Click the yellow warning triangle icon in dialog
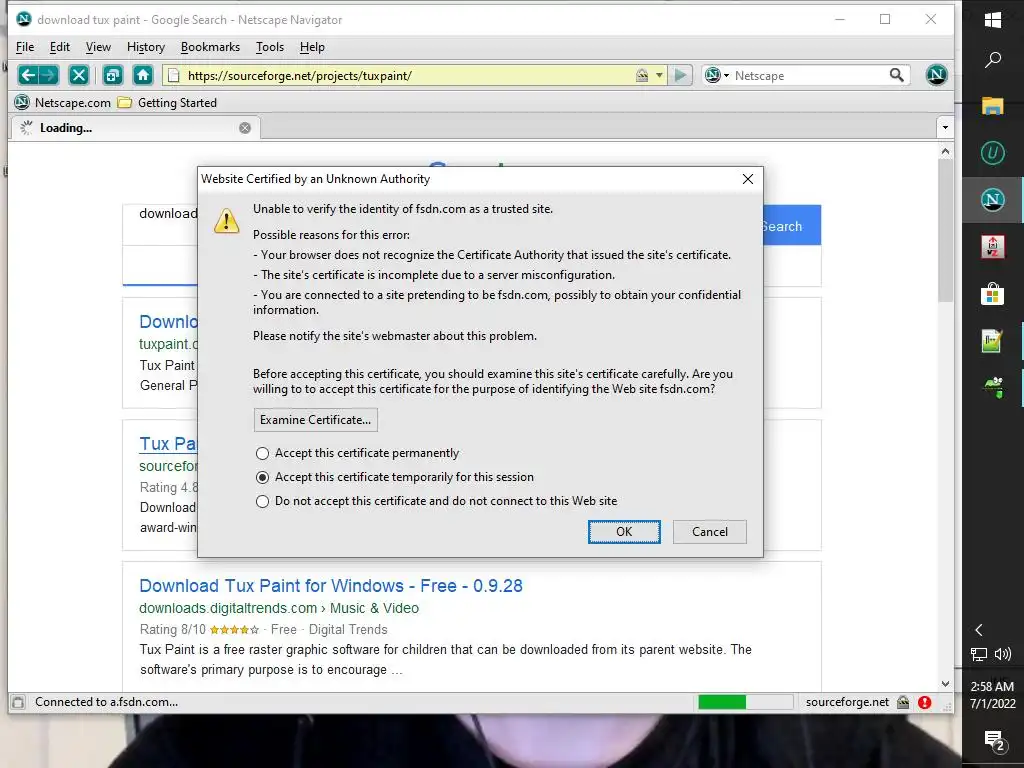 point(227,221)
